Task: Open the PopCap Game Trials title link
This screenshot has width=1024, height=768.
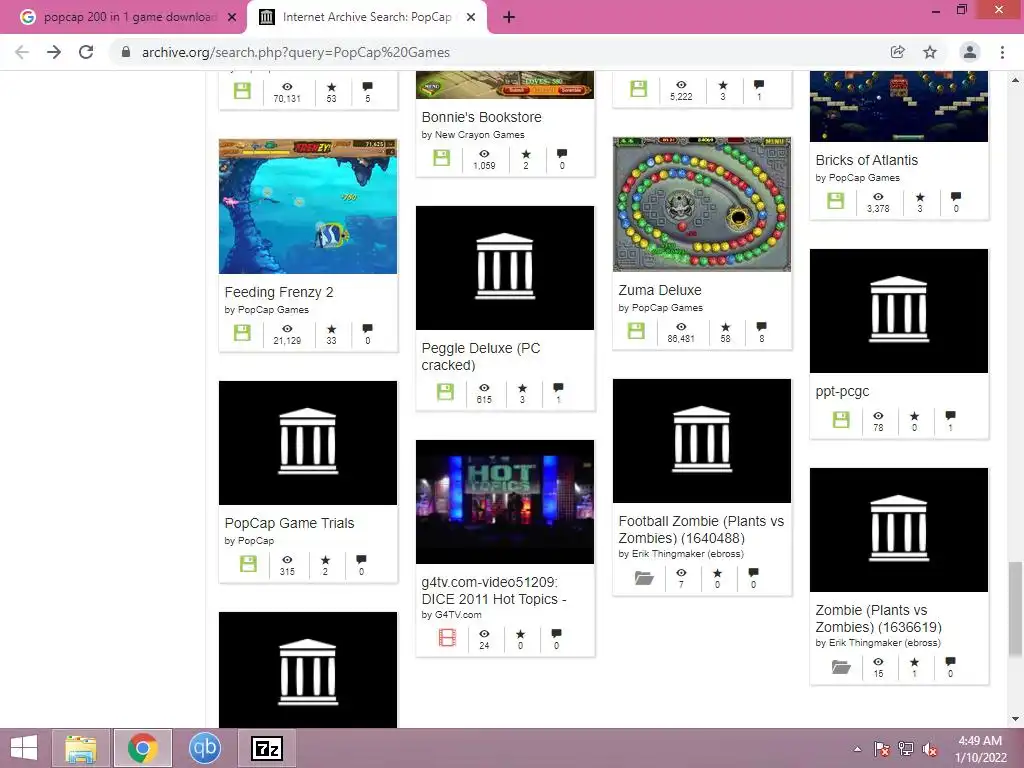Action: [289, 523]
